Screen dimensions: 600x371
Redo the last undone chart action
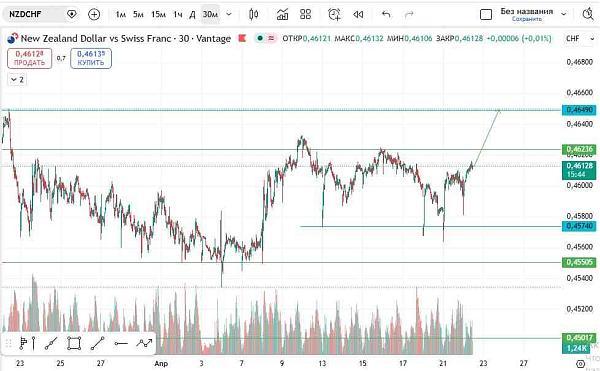coord(409,15)
